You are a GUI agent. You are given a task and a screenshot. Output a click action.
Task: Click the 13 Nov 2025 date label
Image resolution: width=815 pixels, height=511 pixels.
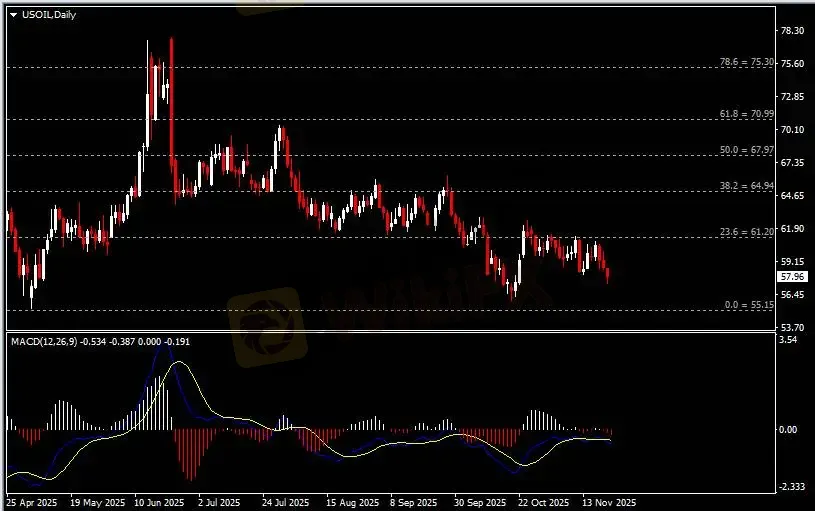[609, 503]
